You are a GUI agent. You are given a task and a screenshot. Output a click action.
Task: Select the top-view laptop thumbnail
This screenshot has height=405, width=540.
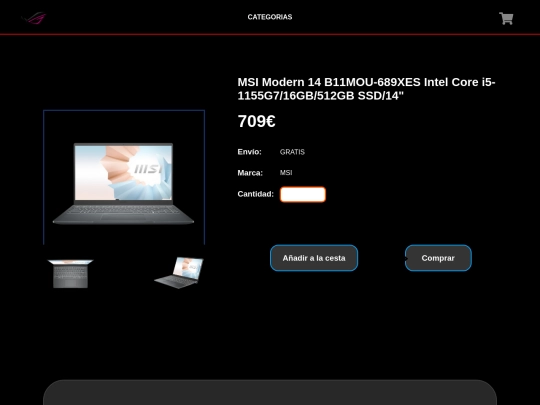70,273
